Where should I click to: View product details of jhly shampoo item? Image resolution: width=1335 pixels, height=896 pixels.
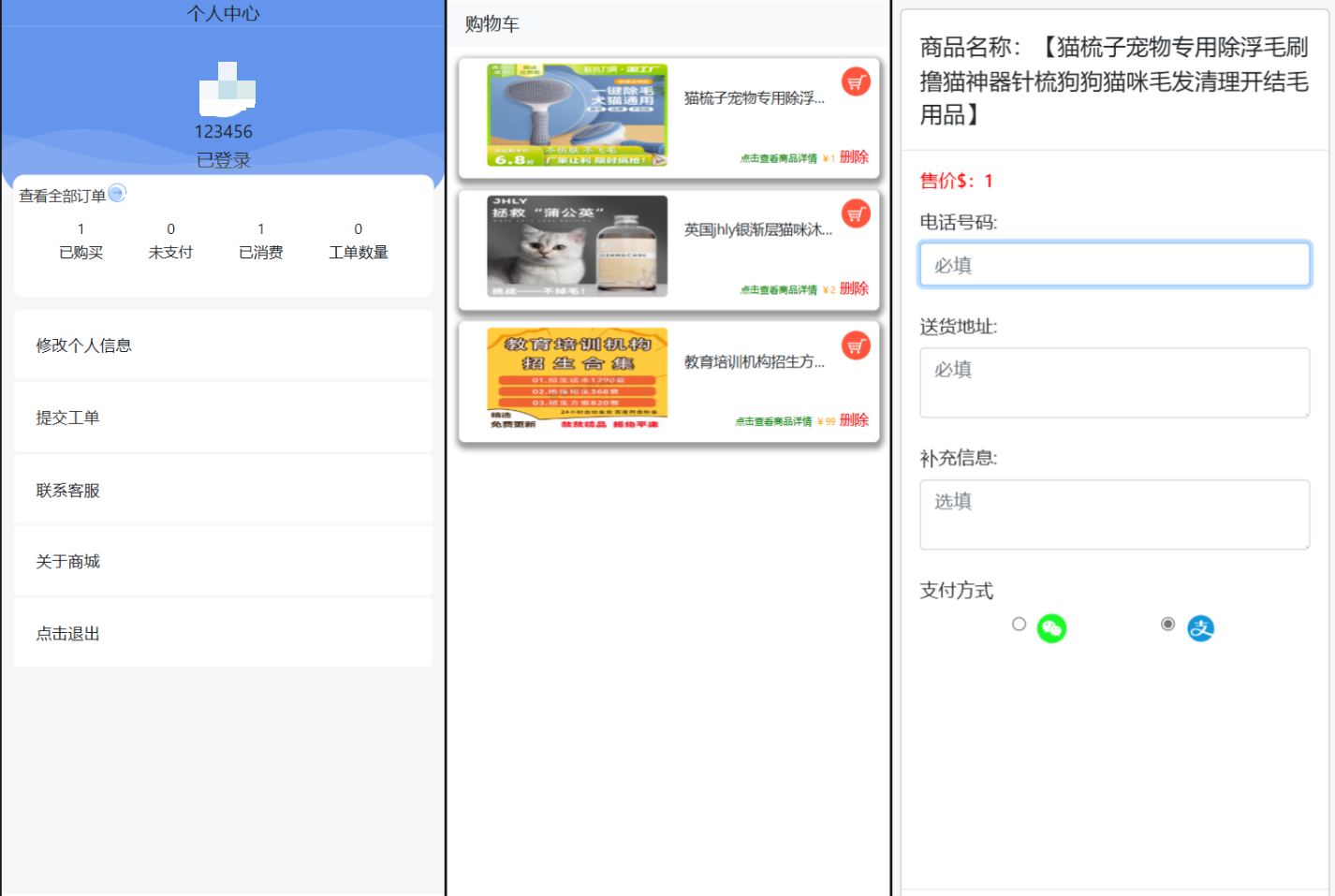point(778,290)
